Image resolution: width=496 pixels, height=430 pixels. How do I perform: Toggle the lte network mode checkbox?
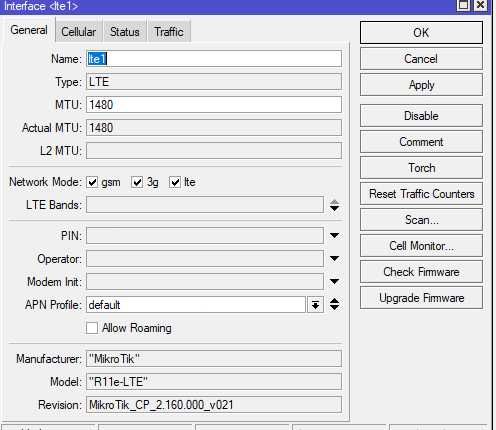[x=175, y=182]
